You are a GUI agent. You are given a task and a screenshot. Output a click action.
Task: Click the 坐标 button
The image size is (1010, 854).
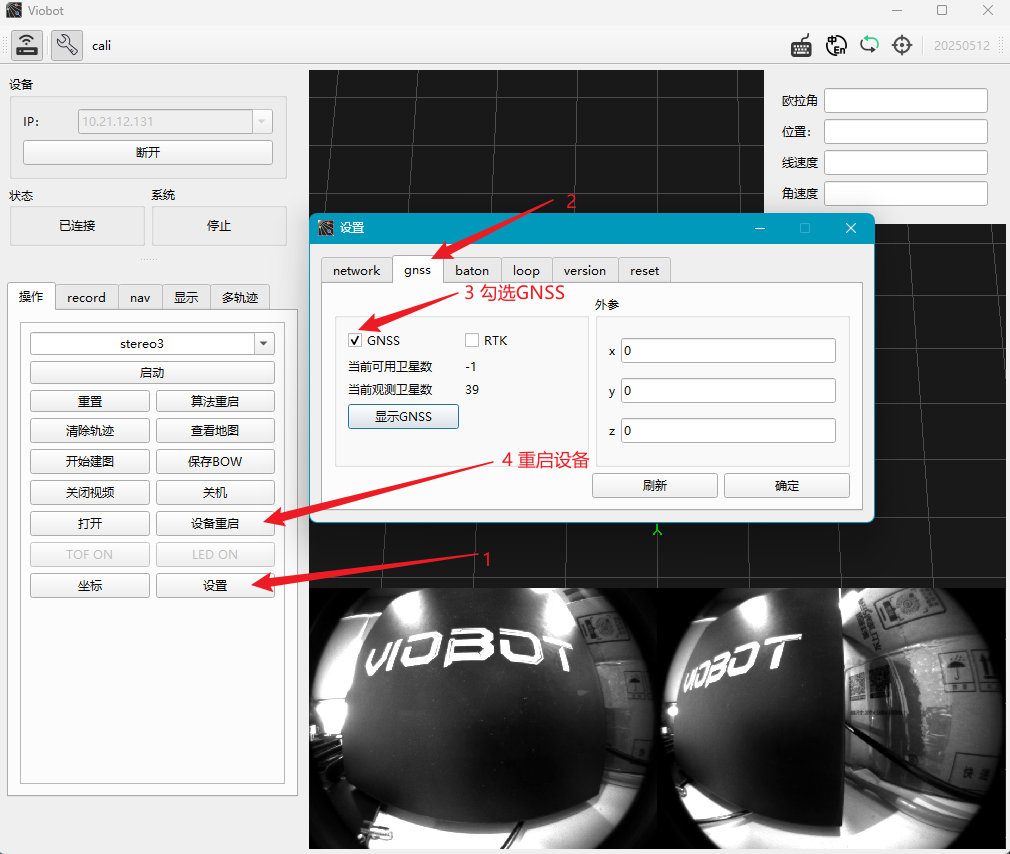pos(90,585)
